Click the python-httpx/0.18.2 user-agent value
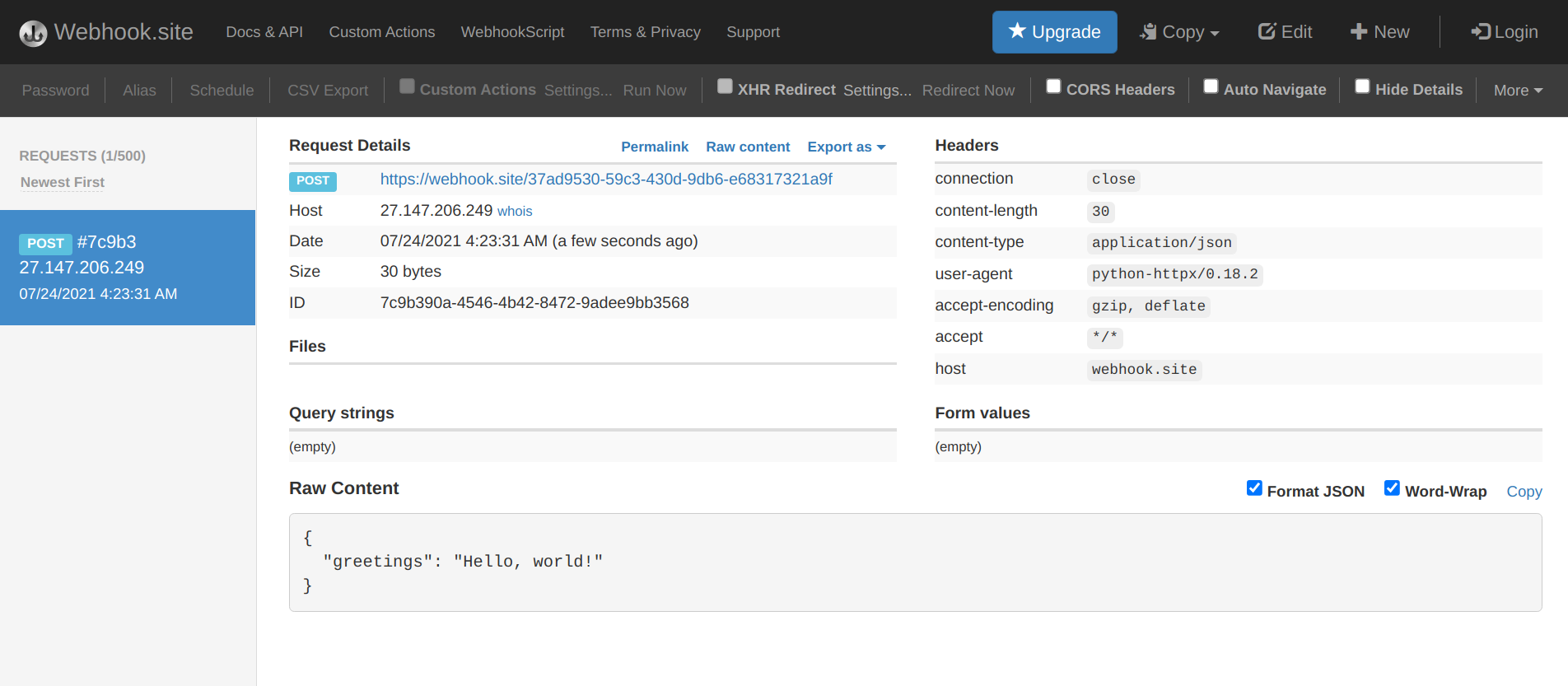1568x686 pixels. 1175,274
